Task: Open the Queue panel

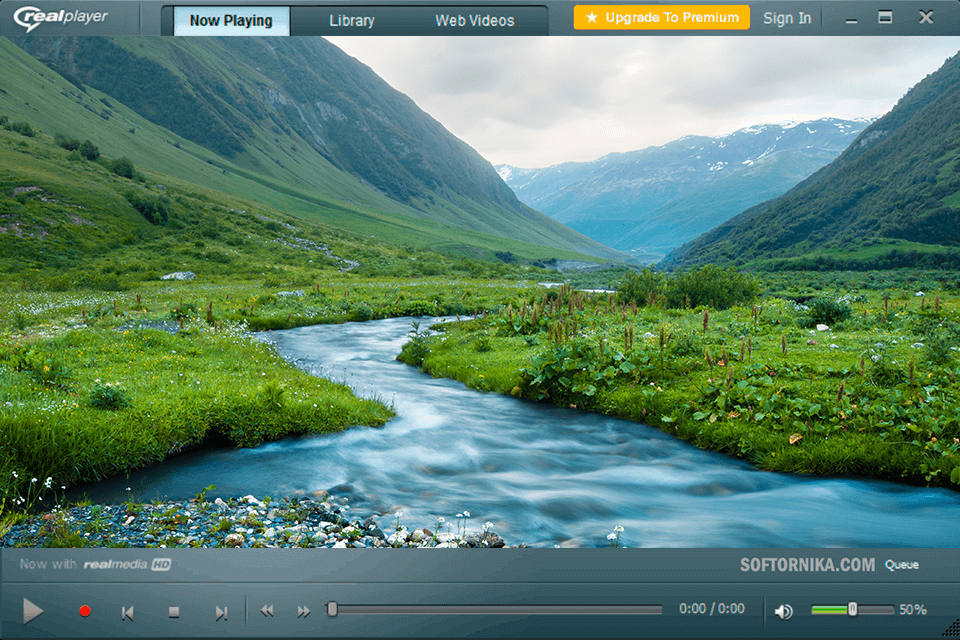Action: pos(901,565)
